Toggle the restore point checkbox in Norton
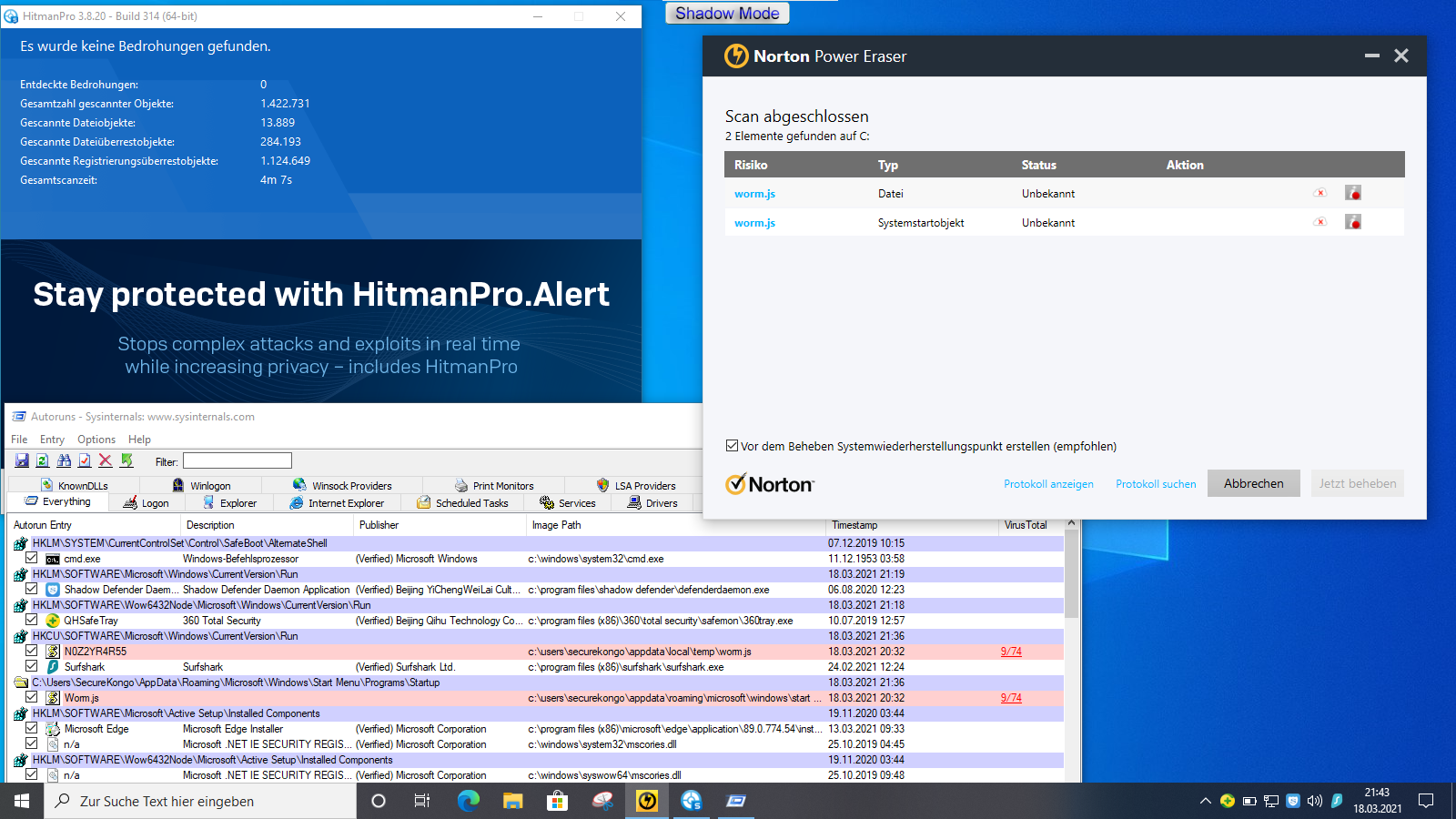This screenshot has width=1456, height=819. tap(732, 446)
